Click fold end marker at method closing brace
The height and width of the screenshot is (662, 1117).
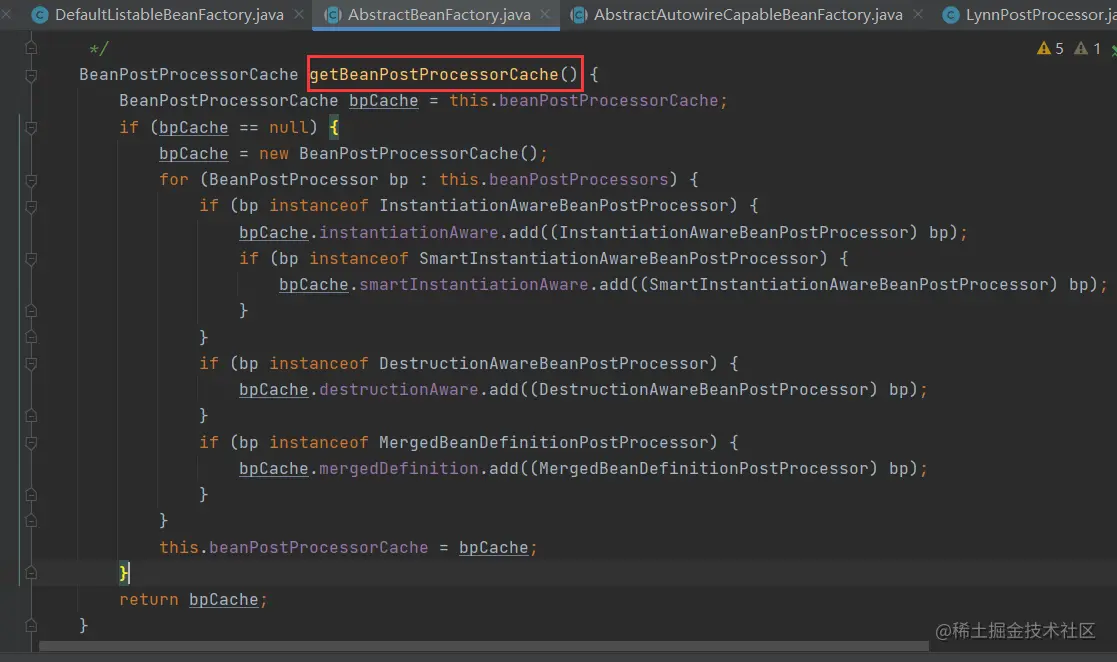point(31,626)
